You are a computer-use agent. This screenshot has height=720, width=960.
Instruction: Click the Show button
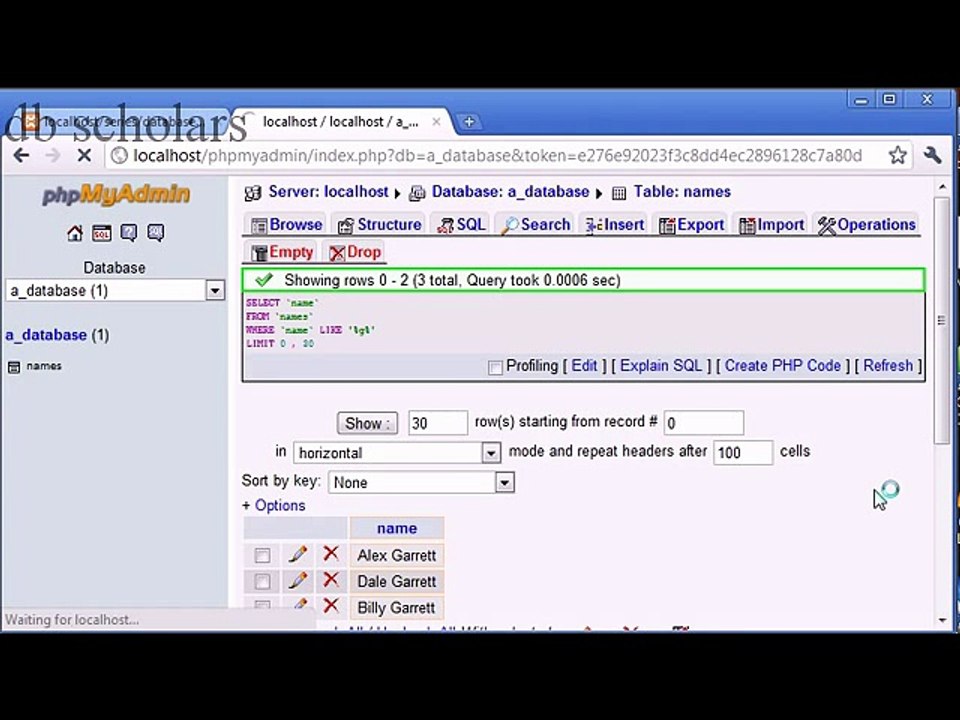(367, 423)
